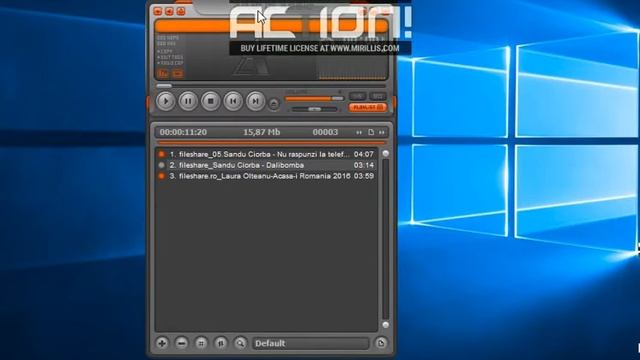Click the 04:07 duration of track 1
The height and width of the screenshot is (360, 640).
pyautogui.click(x=364, y=154)
